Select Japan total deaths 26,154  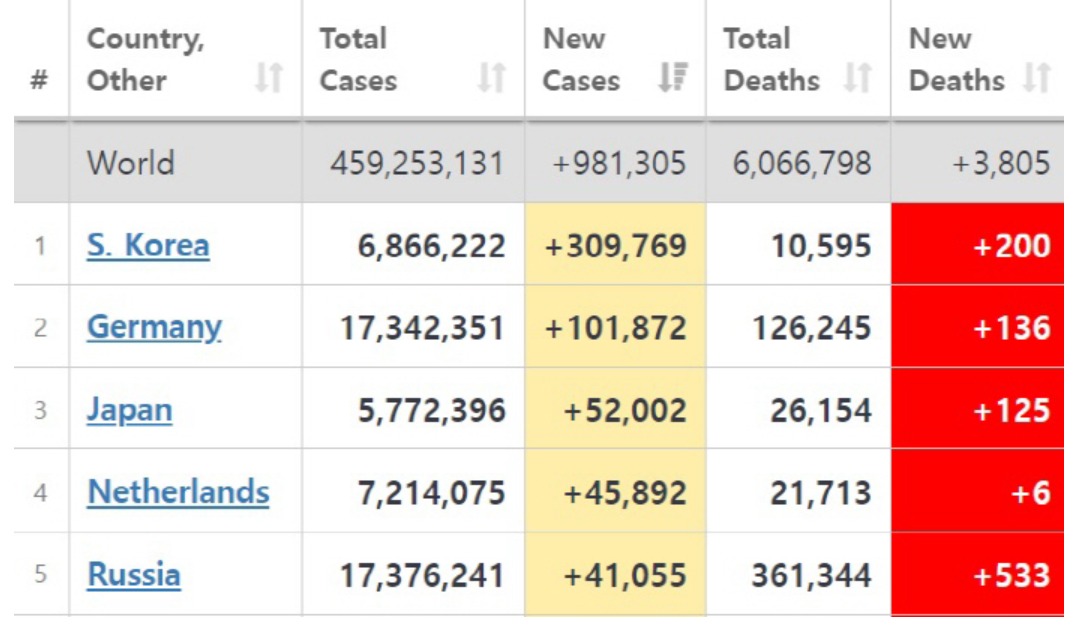point(821,410)
